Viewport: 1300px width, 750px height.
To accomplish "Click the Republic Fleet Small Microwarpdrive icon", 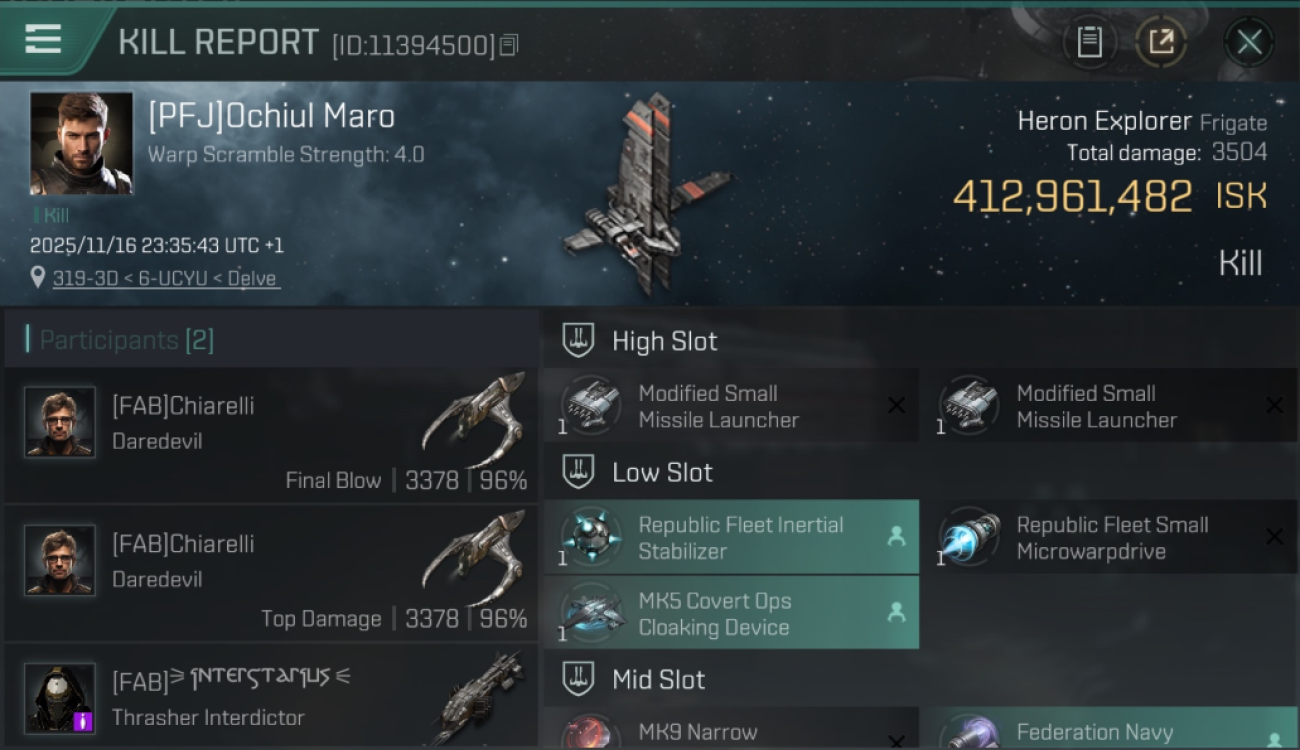I will click(x=969, y=537).
